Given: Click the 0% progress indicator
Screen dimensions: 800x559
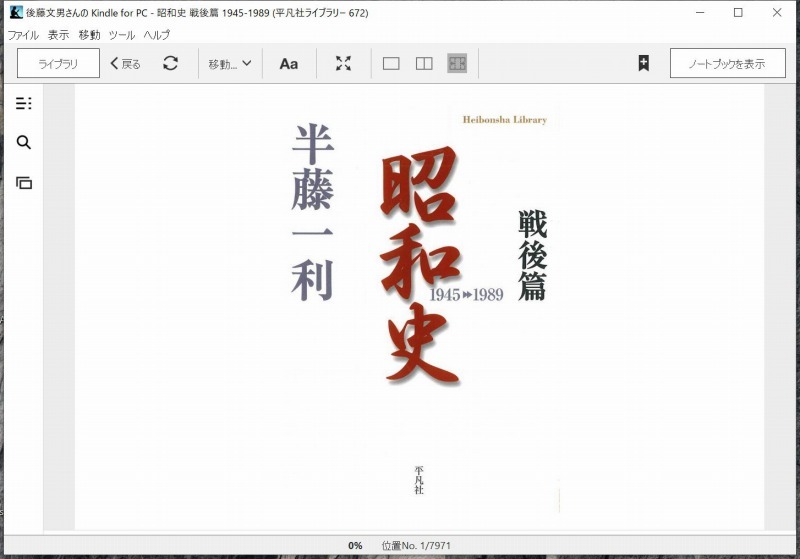Looking at the screenshot, I should [355, 546].
